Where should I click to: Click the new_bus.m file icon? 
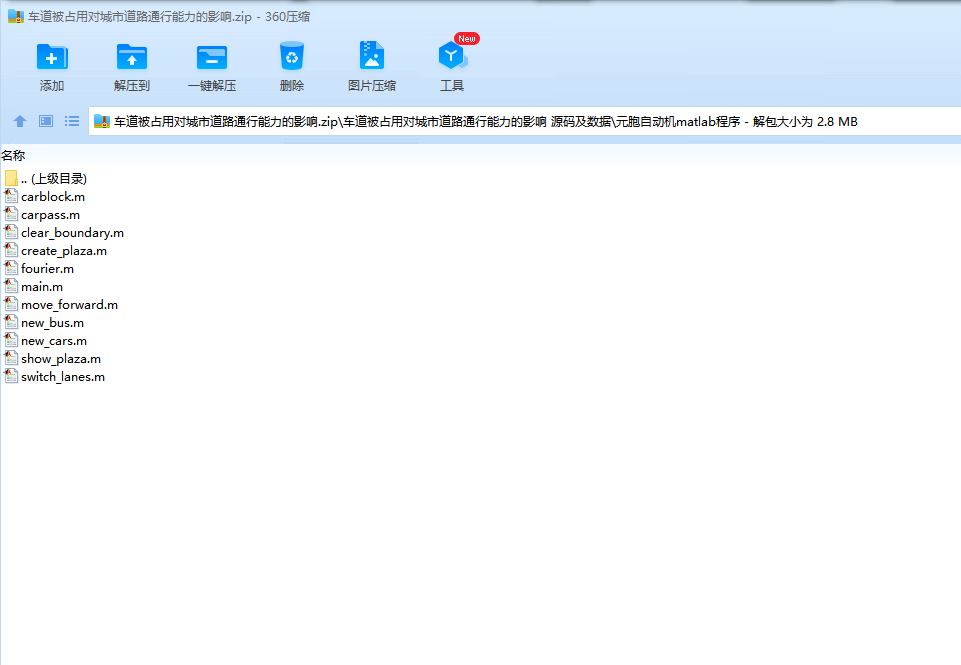point(11,322)
